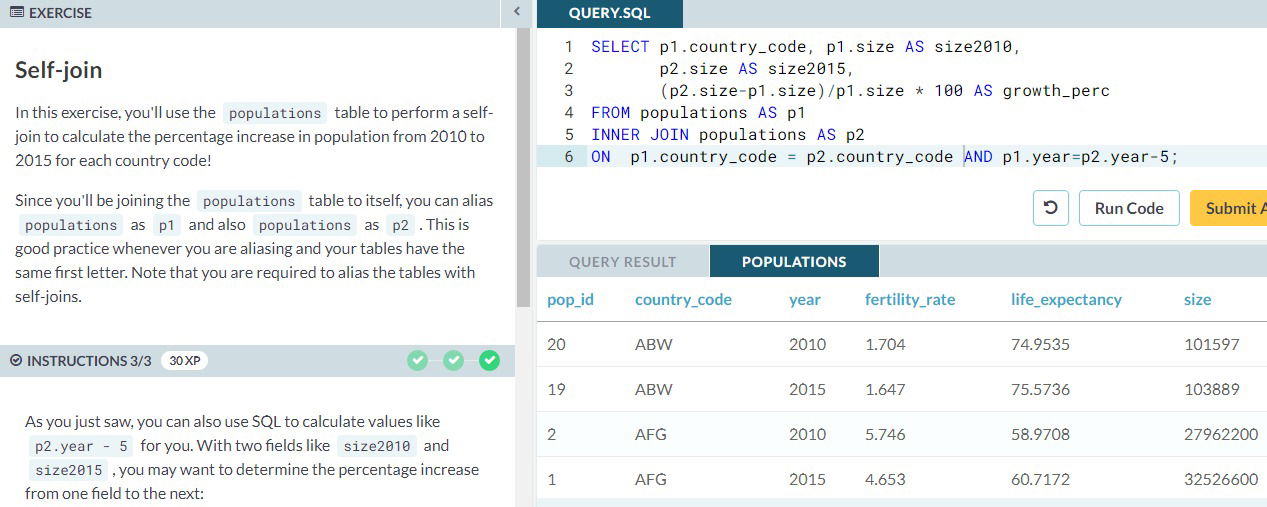Click the life_expectancy column header
The height and width of the screenshot is (507, 1267).
pos(1066,299)
